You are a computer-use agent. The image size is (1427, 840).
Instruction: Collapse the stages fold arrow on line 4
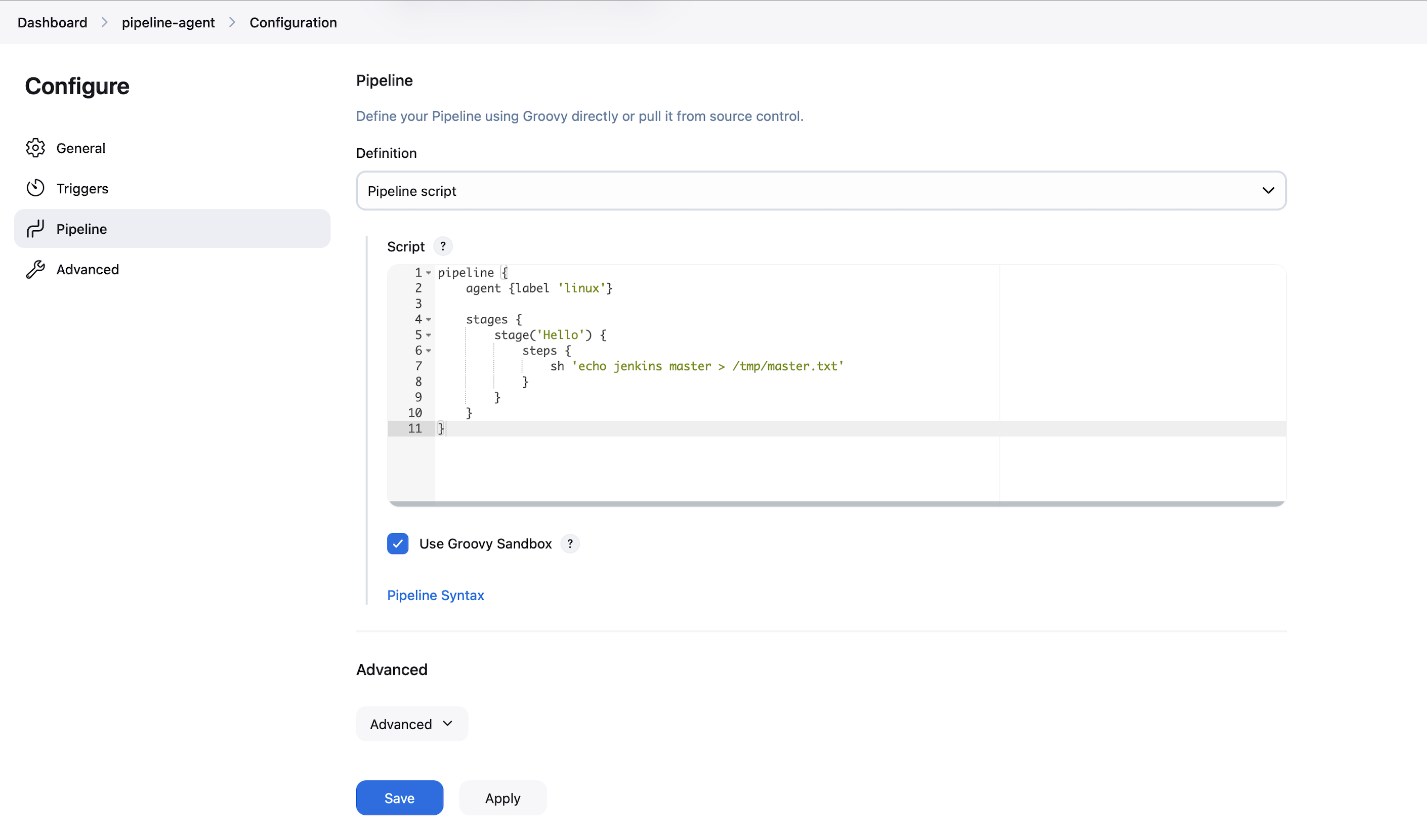point(429,319)
